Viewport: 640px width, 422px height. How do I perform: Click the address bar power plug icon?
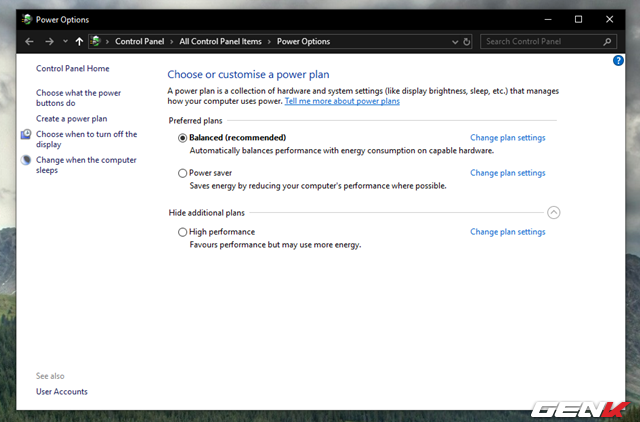pos(96,41)
